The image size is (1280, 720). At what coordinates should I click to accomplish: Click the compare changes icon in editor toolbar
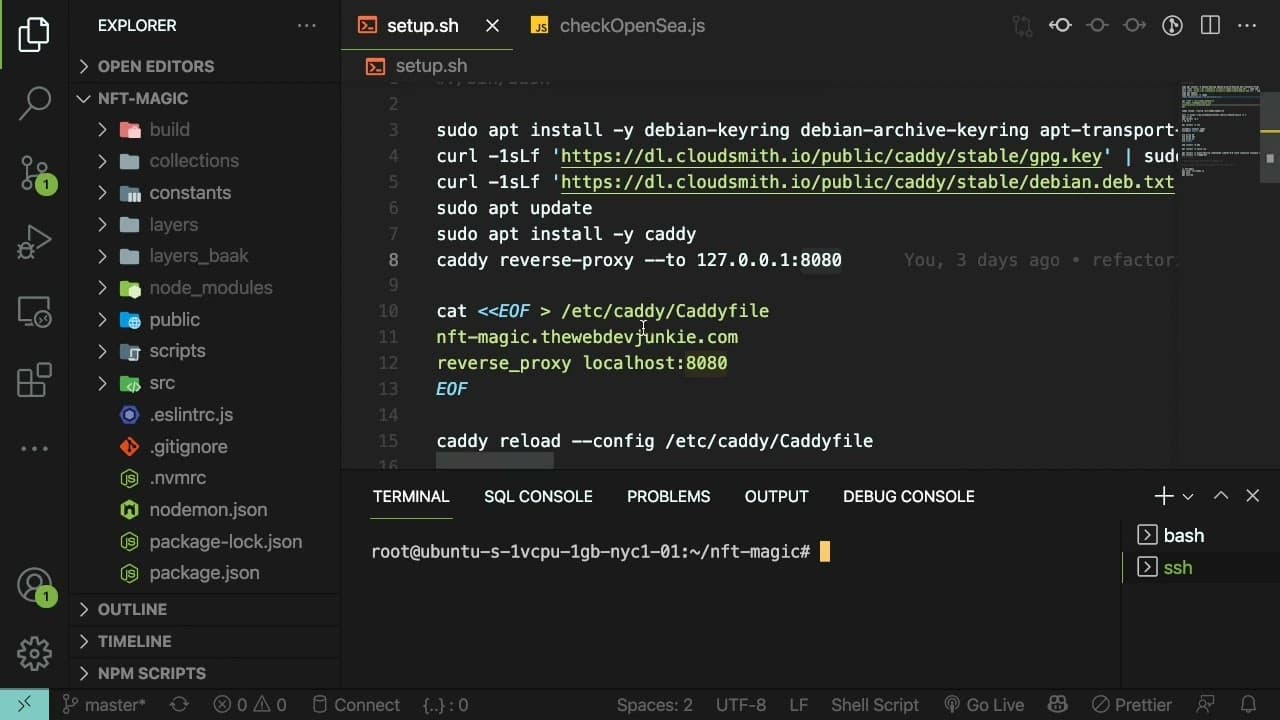[x=1022, y=25]
